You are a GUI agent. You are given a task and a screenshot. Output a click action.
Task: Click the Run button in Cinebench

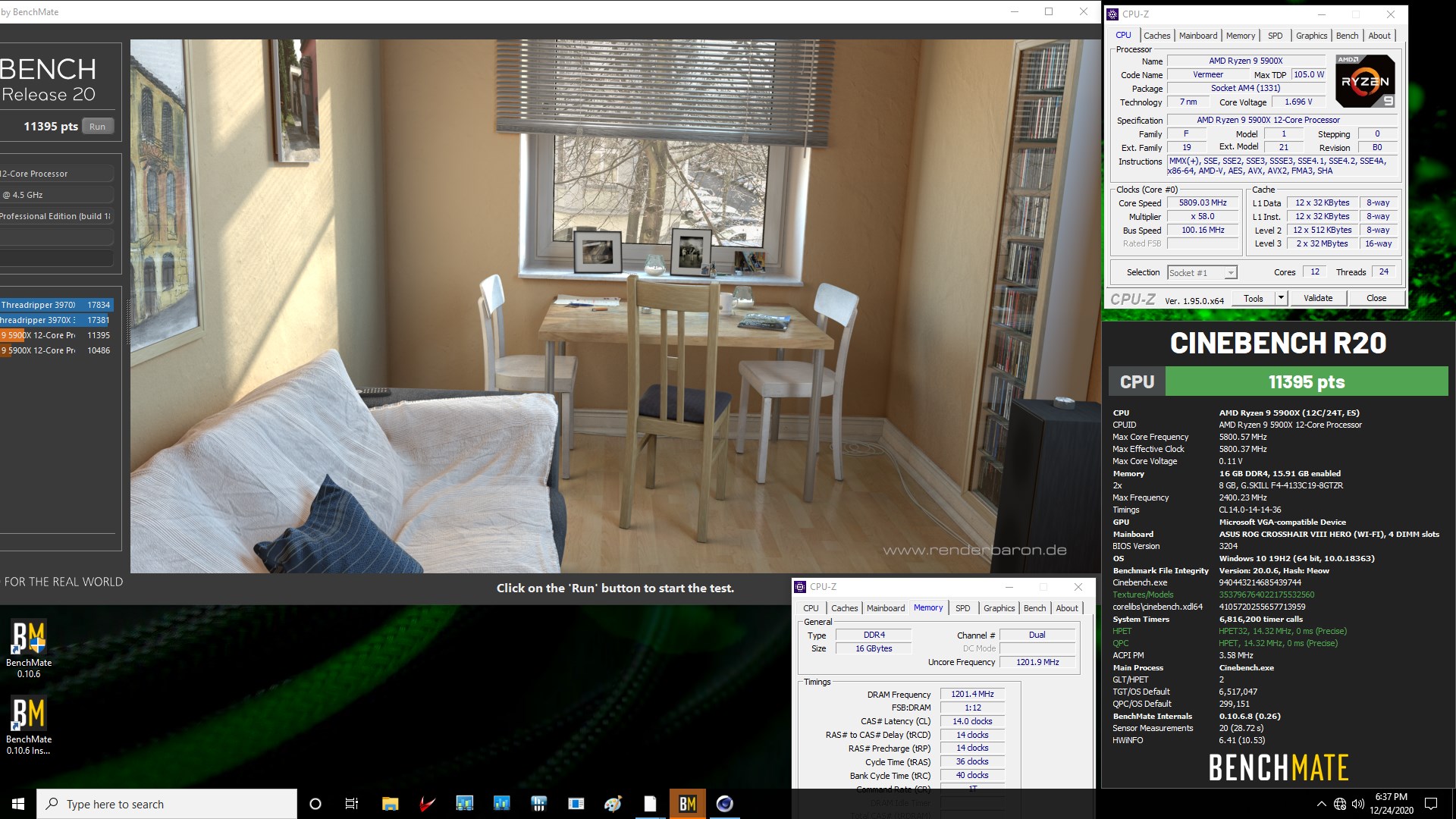(x=97, y=127)
